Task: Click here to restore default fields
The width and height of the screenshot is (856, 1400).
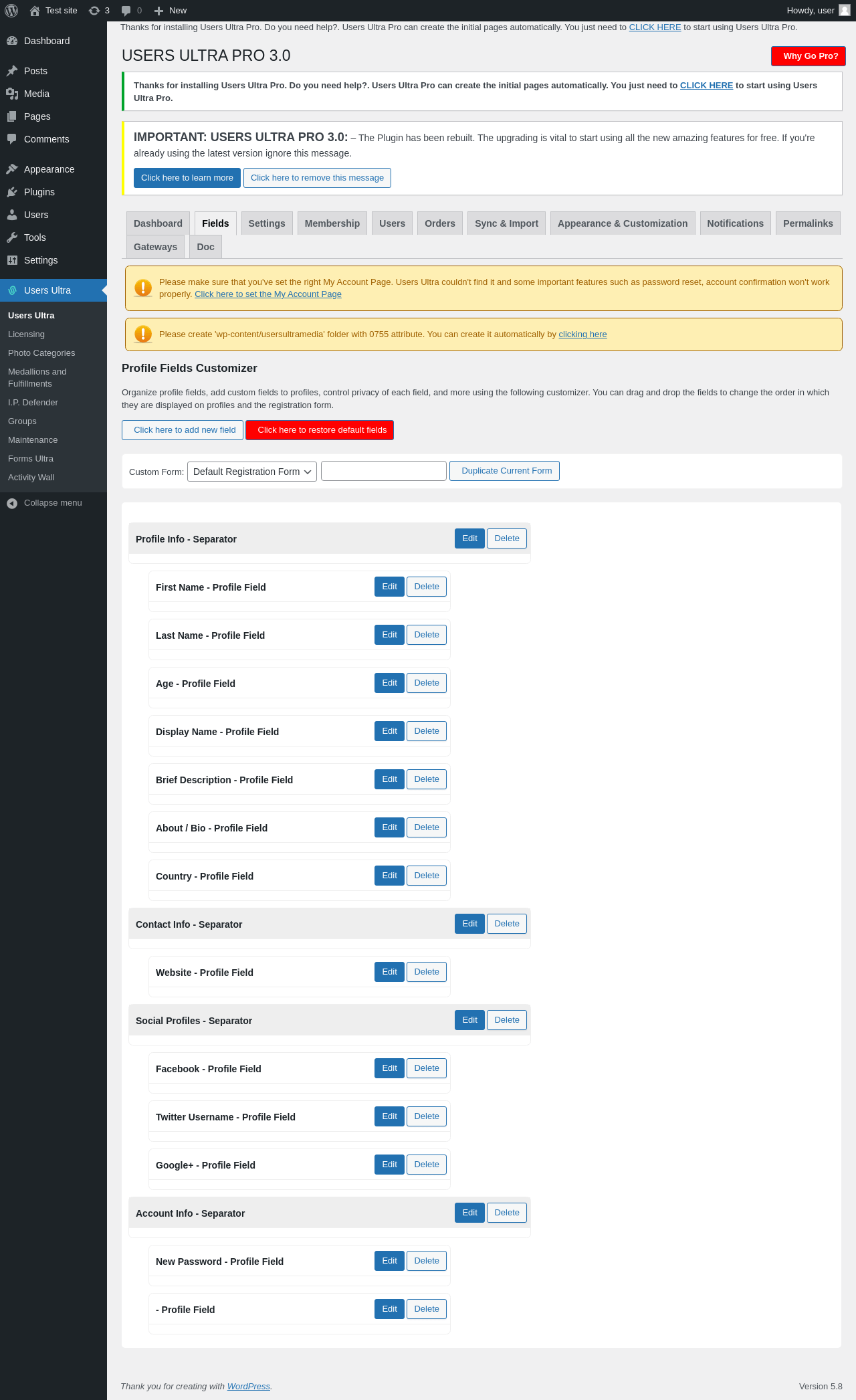Action: (x=320, y=430)
